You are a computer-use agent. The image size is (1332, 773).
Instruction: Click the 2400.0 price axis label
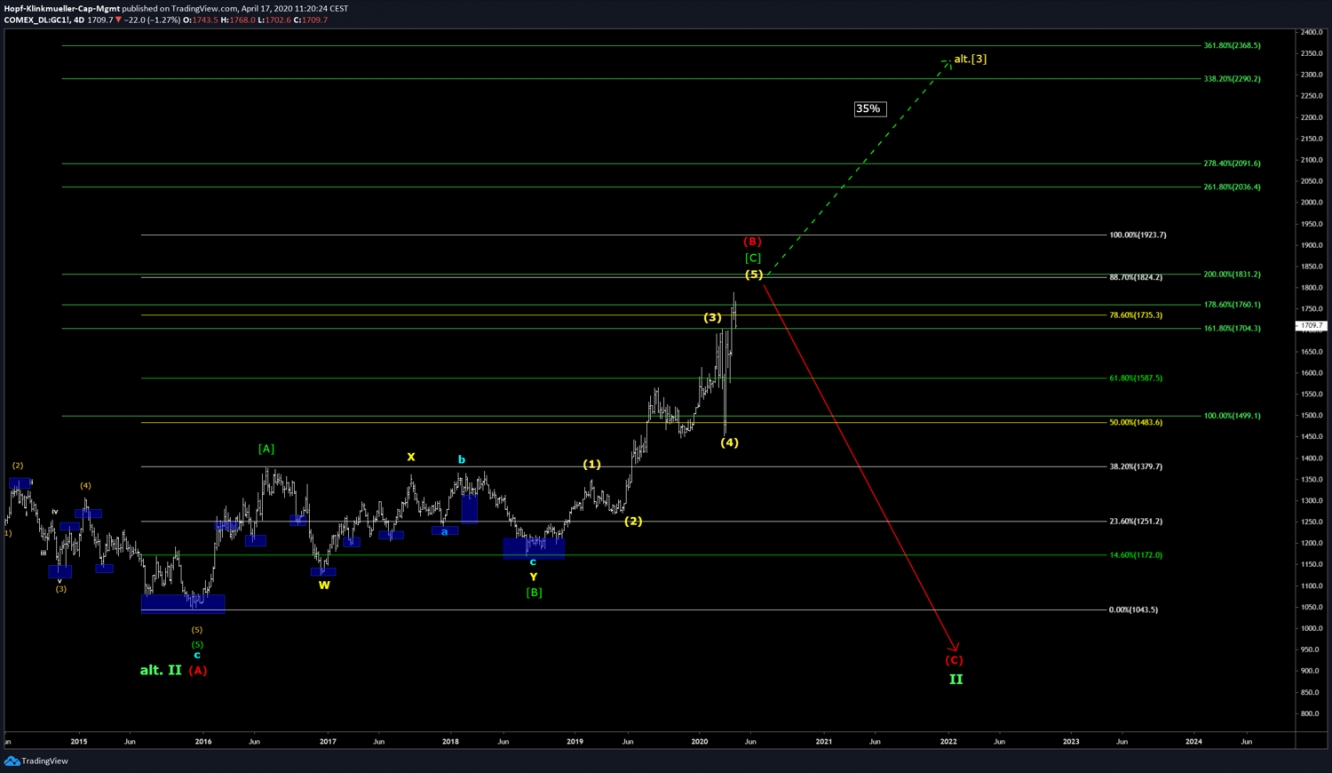tap(1312, 33)
